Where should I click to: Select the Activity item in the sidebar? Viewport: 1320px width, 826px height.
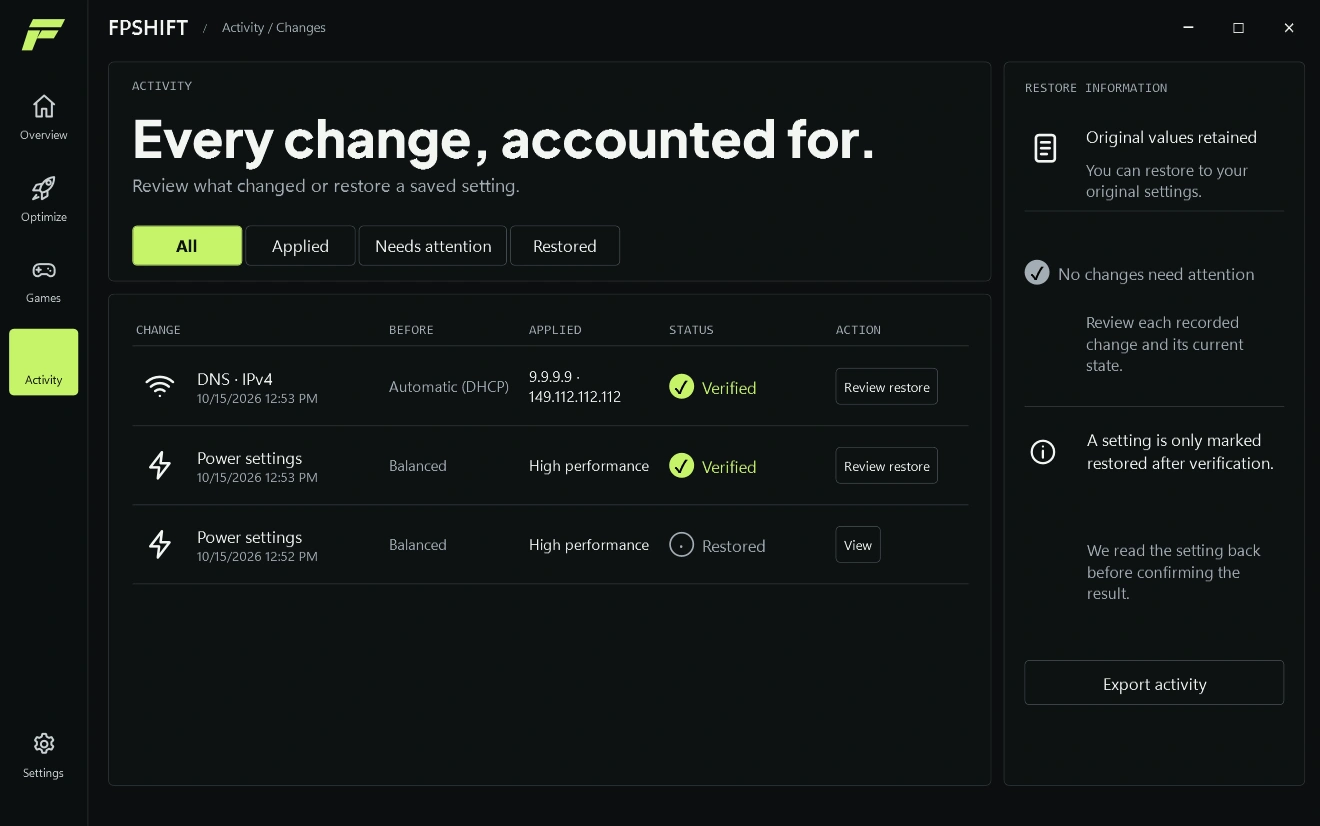pyautogui.click(x=44, y=362)
